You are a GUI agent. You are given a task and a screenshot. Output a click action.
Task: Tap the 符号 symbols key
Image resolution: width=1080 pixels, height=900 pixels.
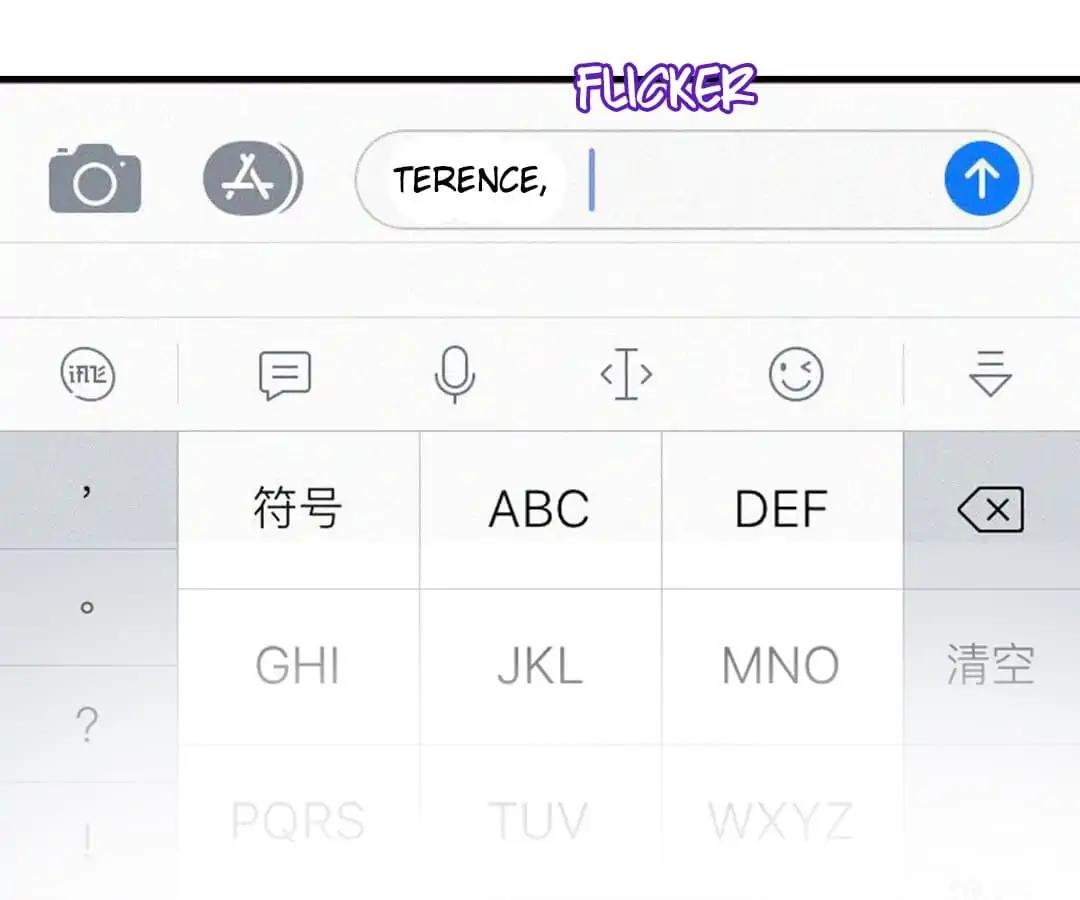(298, 510)
